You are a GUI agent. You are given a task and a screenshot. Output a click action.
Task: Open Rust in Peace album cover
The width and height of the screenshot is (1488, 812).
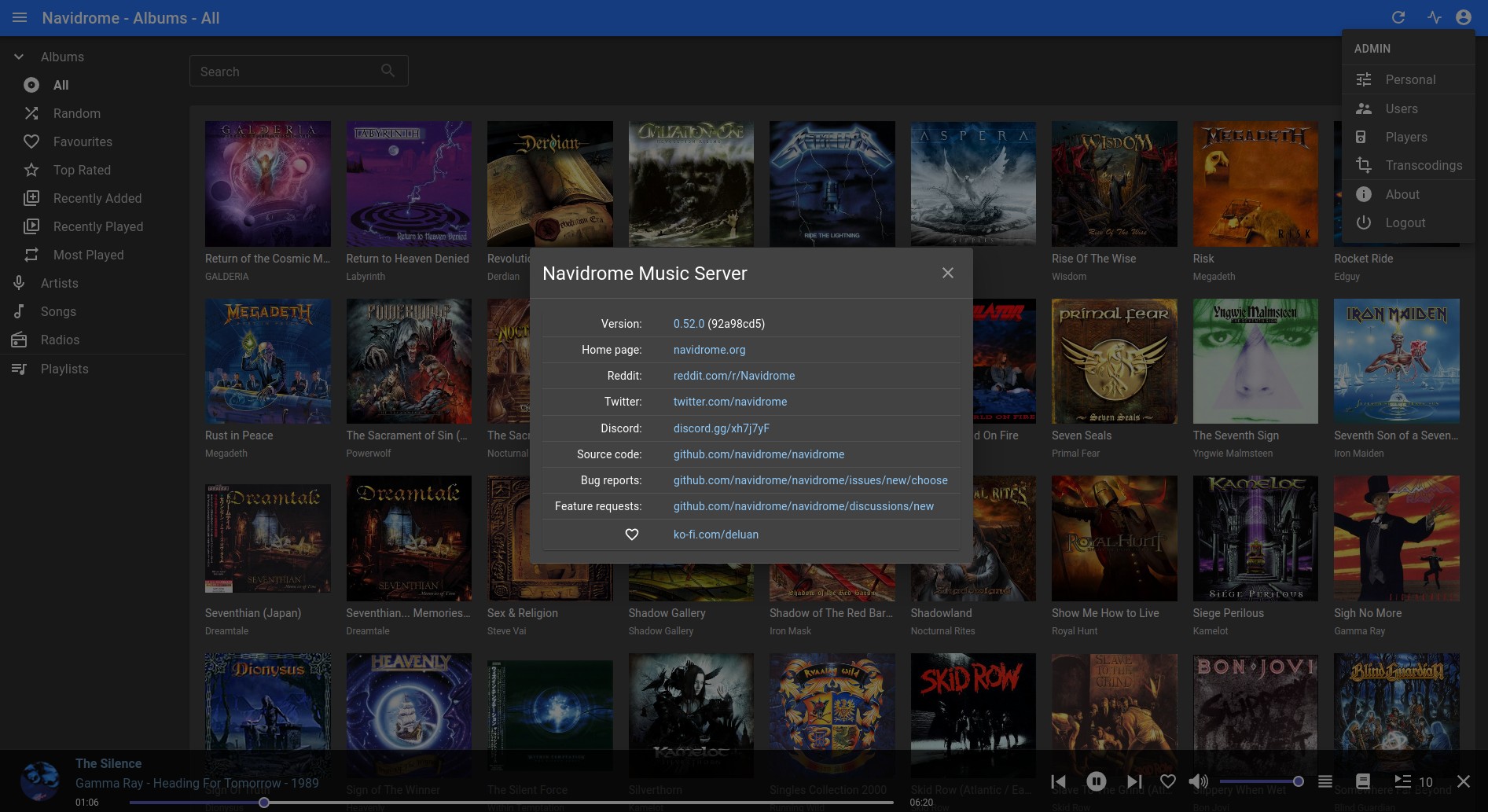[268, 361]
